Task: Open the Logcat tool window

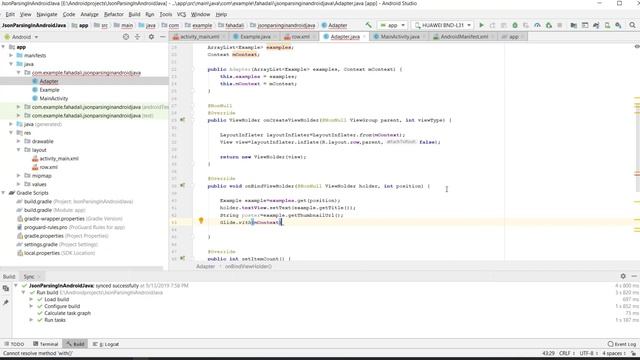Action: [106, 344]
